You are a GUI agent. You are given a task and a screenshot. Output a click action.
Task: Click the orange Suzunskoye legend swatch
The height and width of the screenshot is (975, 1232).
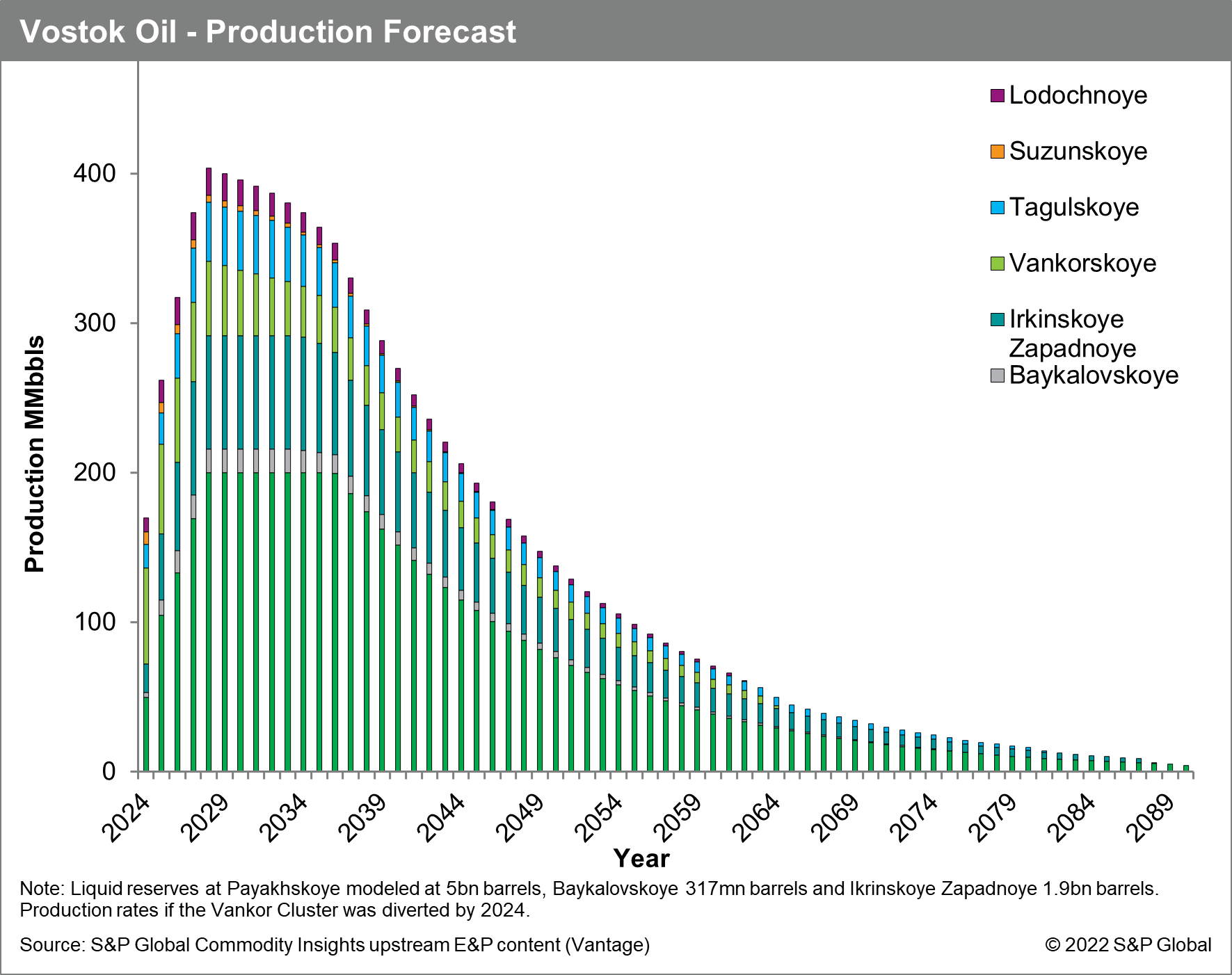pyautogui.click(x=997, y=152)
